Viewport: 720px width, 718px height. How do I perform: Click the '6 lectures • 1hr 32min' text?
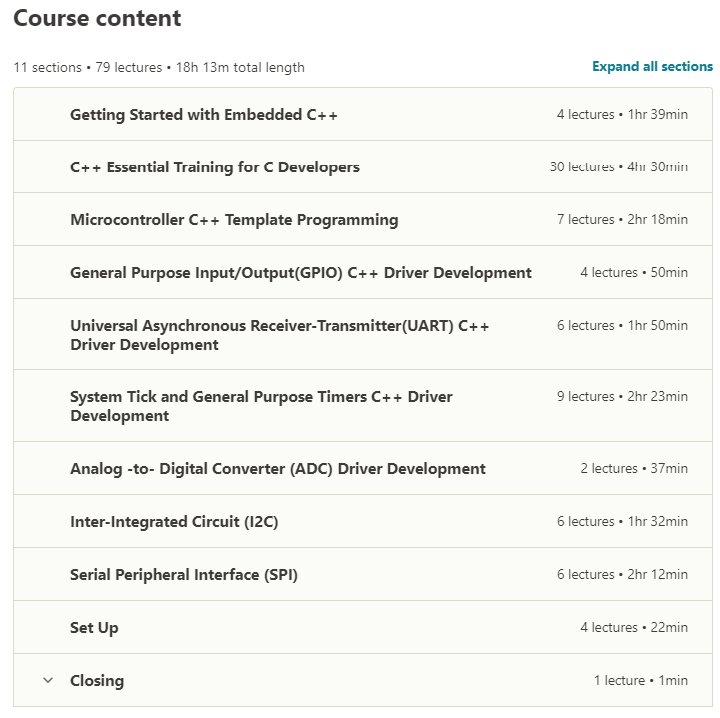(622, 522)
